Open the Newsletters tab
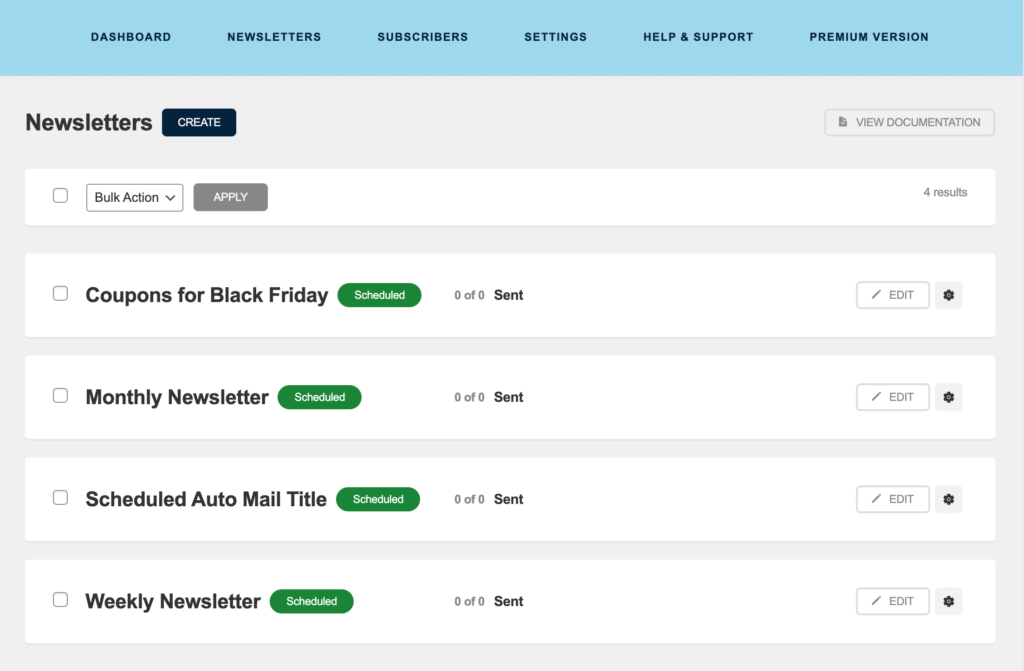This screenshot has width=1024, height=671. tap(274, 37)
